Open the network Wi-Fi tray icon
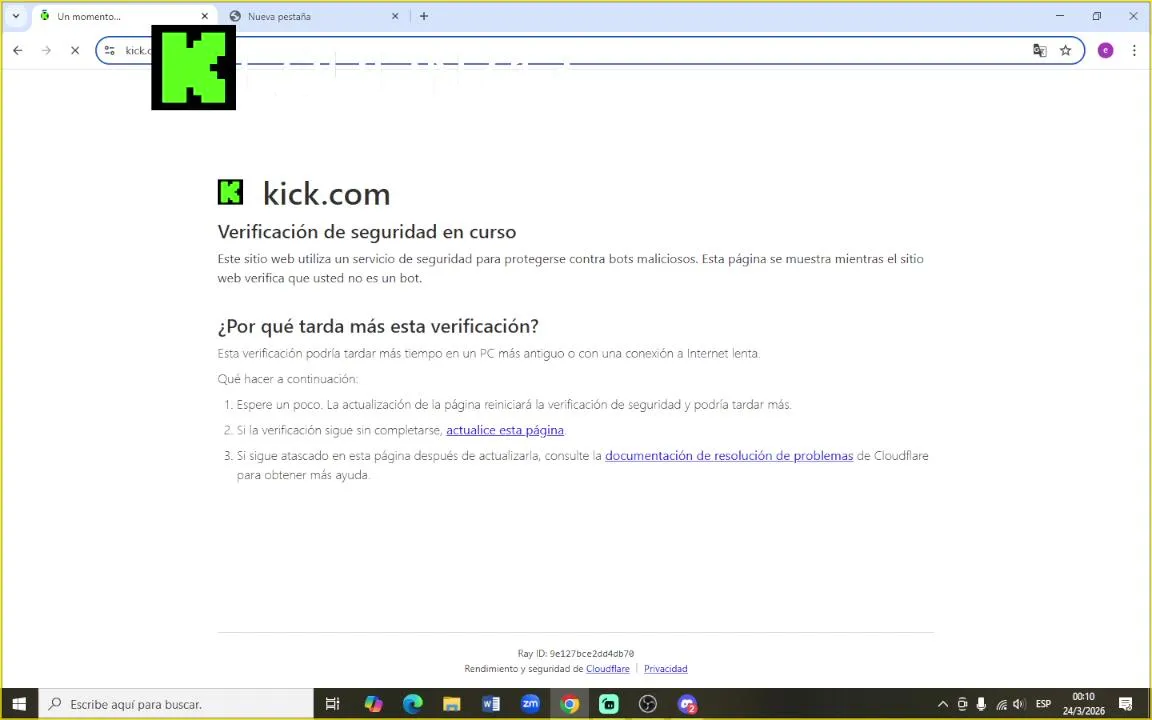 (x=1001, y=704)
